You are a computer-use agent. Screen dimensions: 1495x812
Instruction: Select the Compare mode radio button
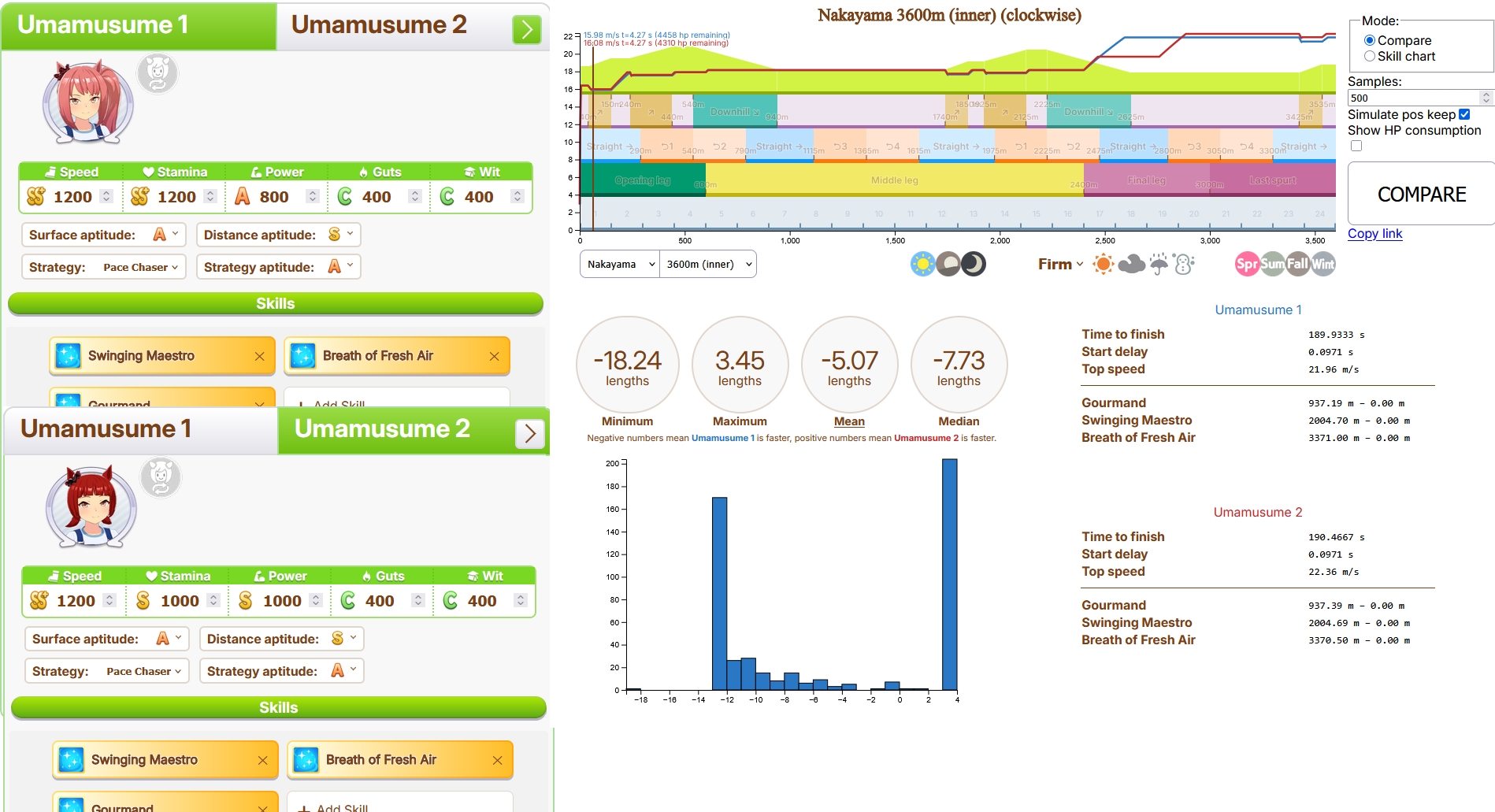click(x=1370, y=40)
